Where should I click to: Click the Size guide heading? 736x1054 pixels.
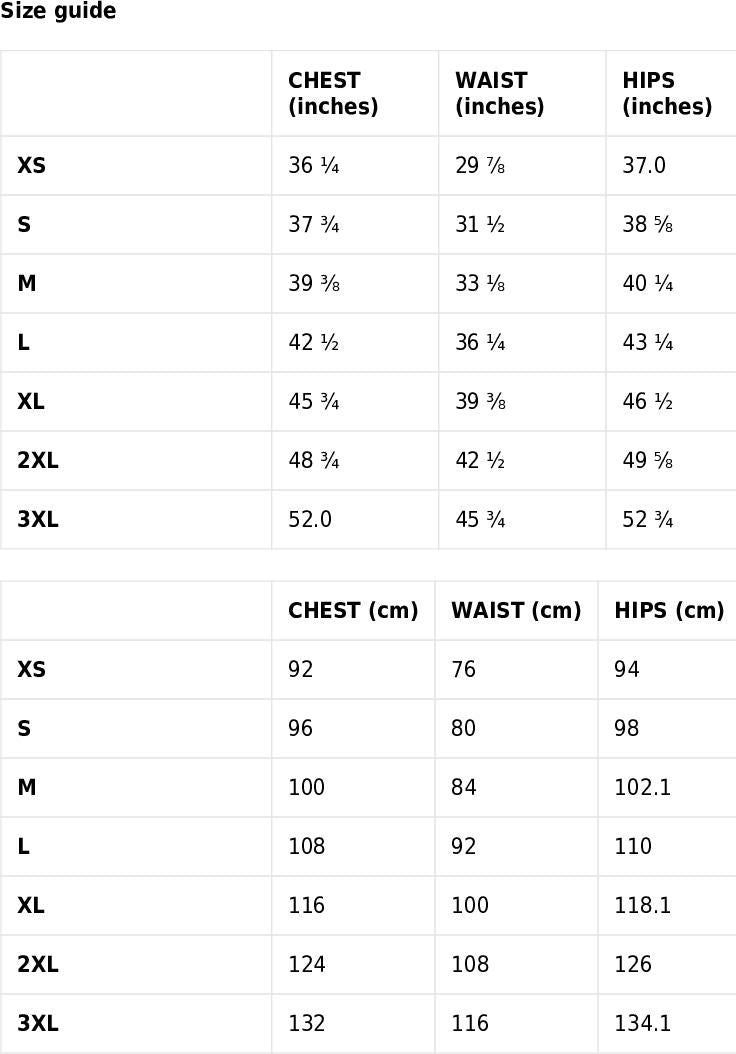58,12
